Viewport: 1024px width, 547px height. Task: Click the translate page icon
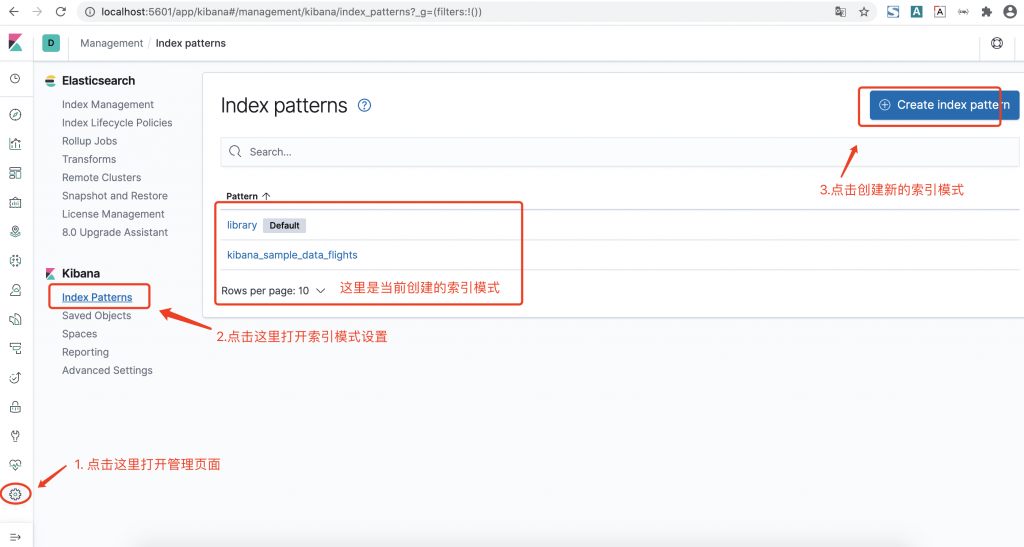(840, 12)
